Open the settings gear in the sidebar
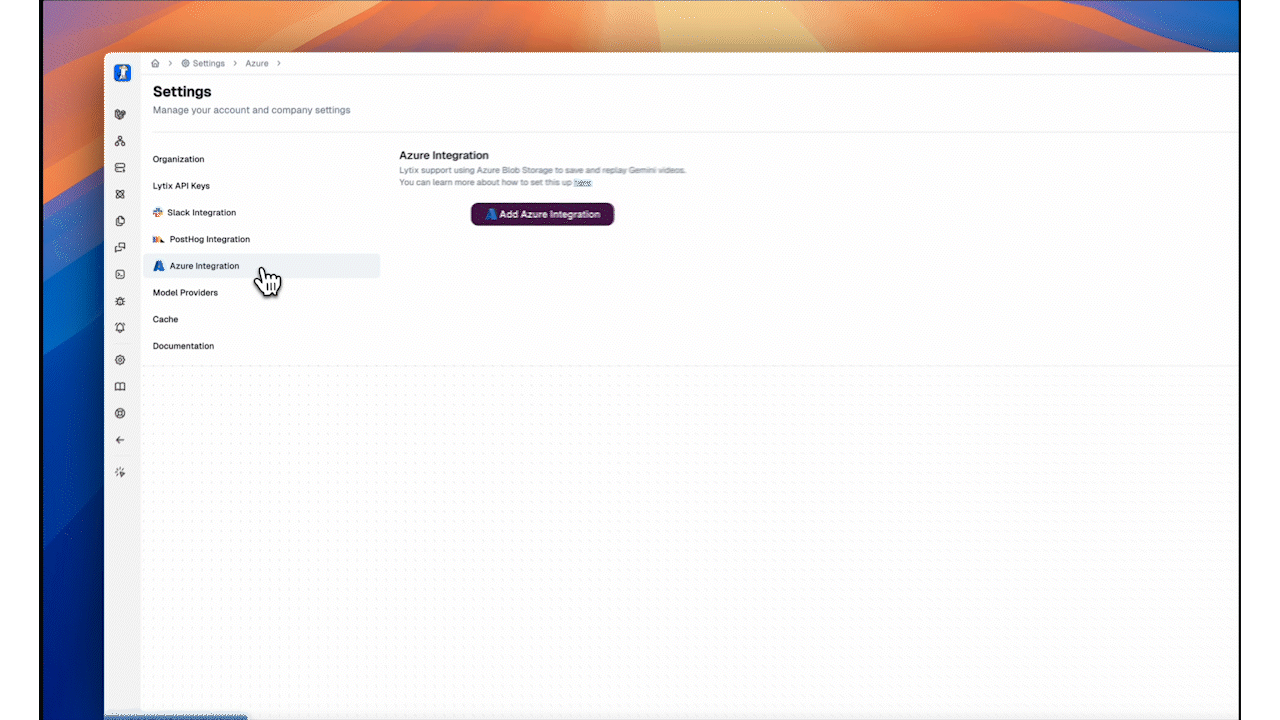1280x720 pixels. (120, 360)
